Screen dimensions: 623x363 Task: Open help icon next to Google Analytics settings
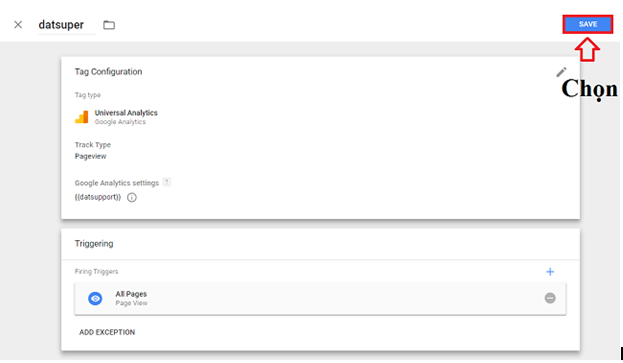167,182
